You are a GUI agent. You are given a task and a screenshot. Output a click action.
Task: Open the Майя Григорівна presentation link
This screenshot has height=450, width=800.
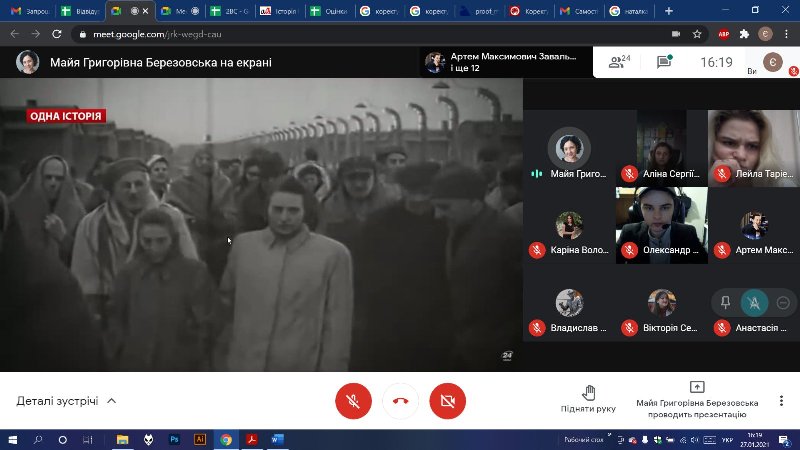click(x=143, y=62)
